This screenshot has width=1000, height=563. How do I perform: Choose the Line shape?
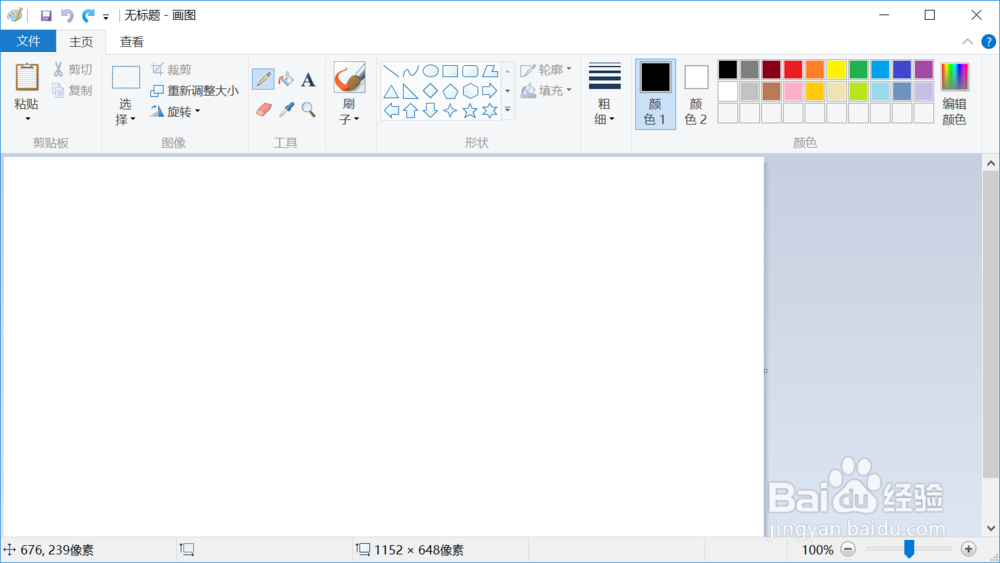click(x=391, y=71)
